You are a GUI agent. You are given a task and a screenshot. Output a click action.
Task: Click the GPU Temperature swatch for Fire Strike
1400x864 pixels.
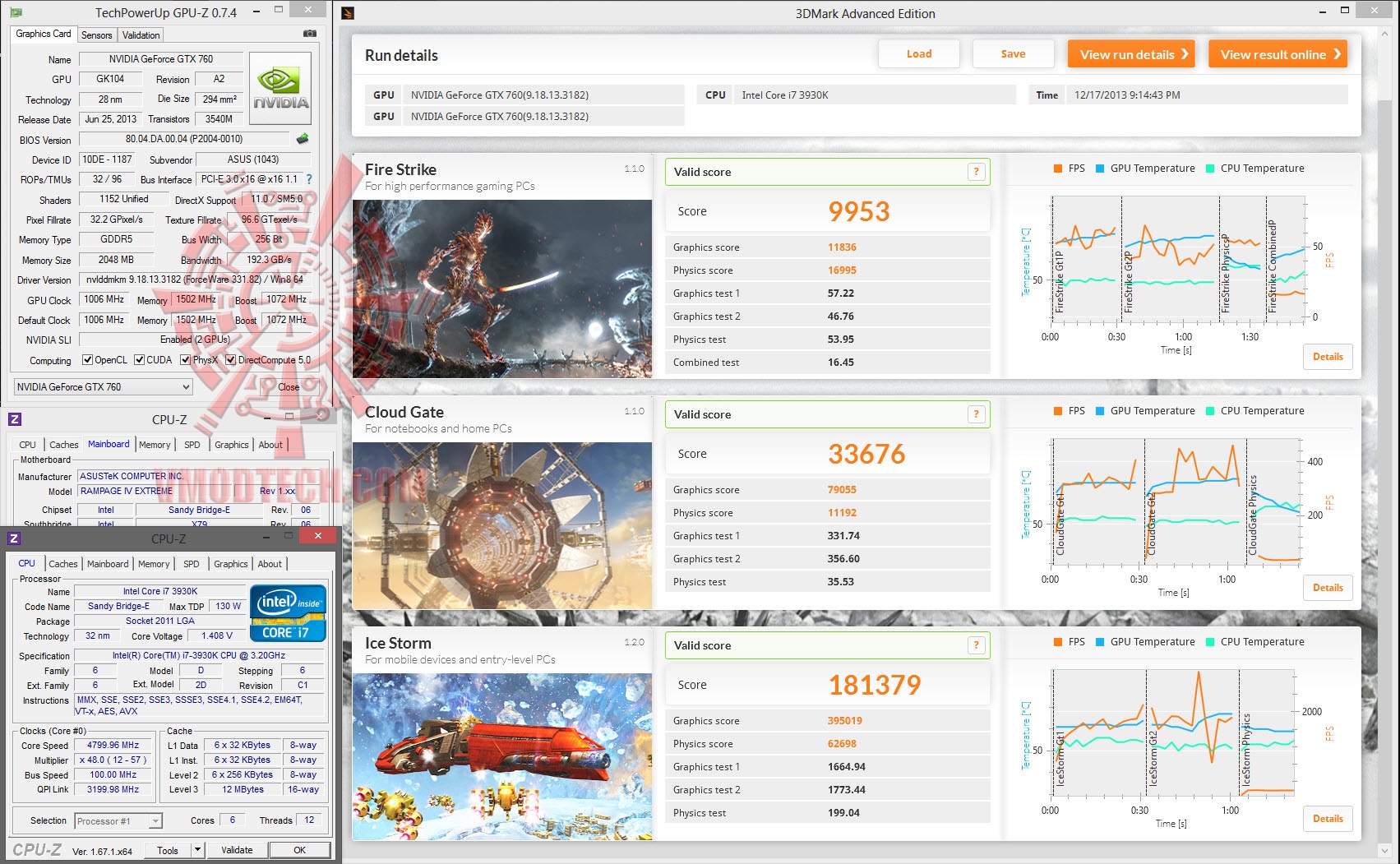pyautogui.click(x=1100, y=169)
